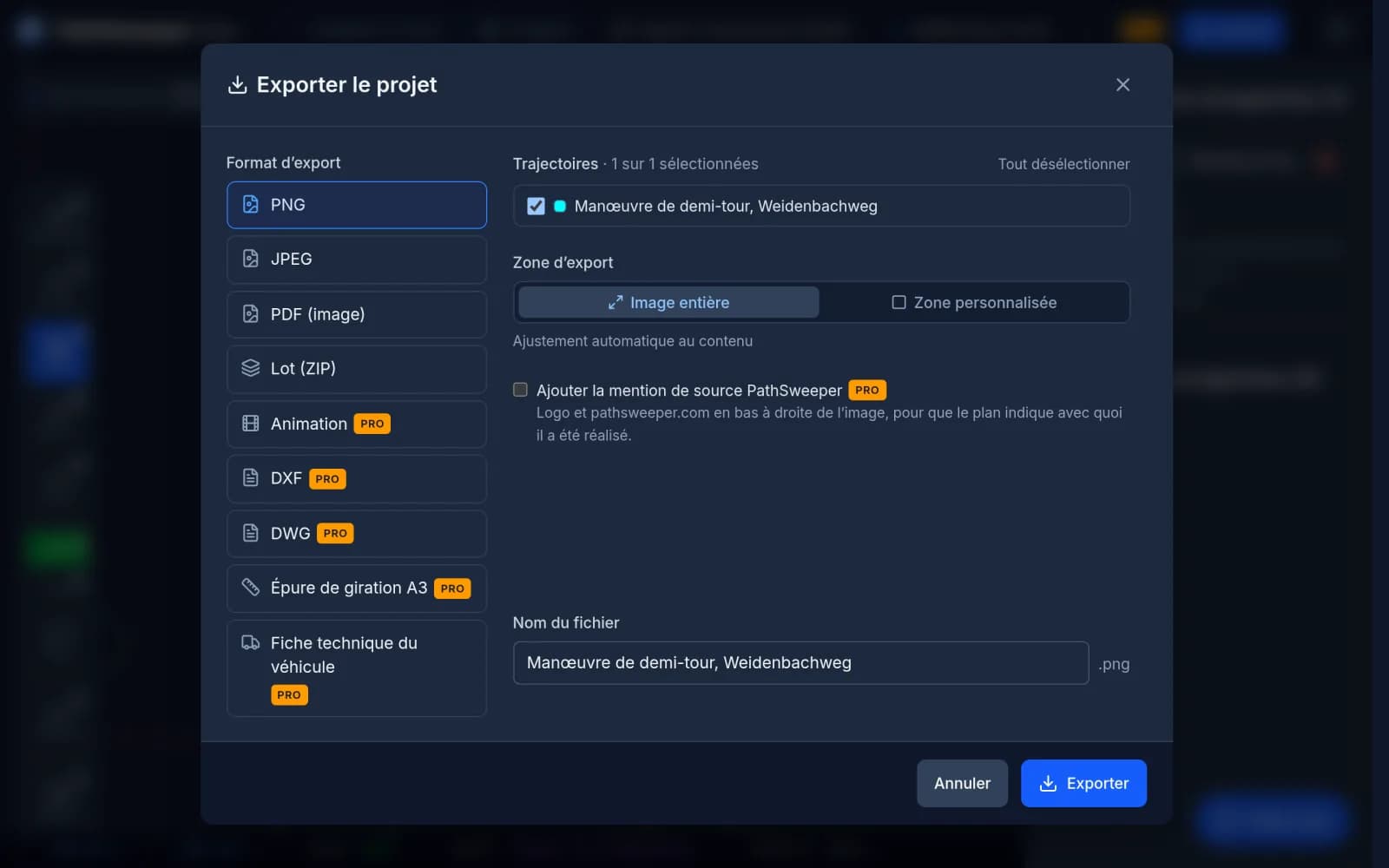The height and width of the screenshot is (868, 1389).
Task: Click the PRO badge next to Animation
Action: pyautogui.click(x=372, y=424)
